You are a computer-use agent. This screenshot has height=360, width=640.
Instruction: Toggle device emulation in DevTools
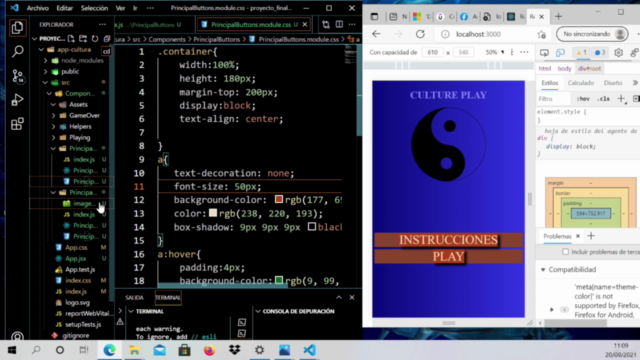(560, 53)
